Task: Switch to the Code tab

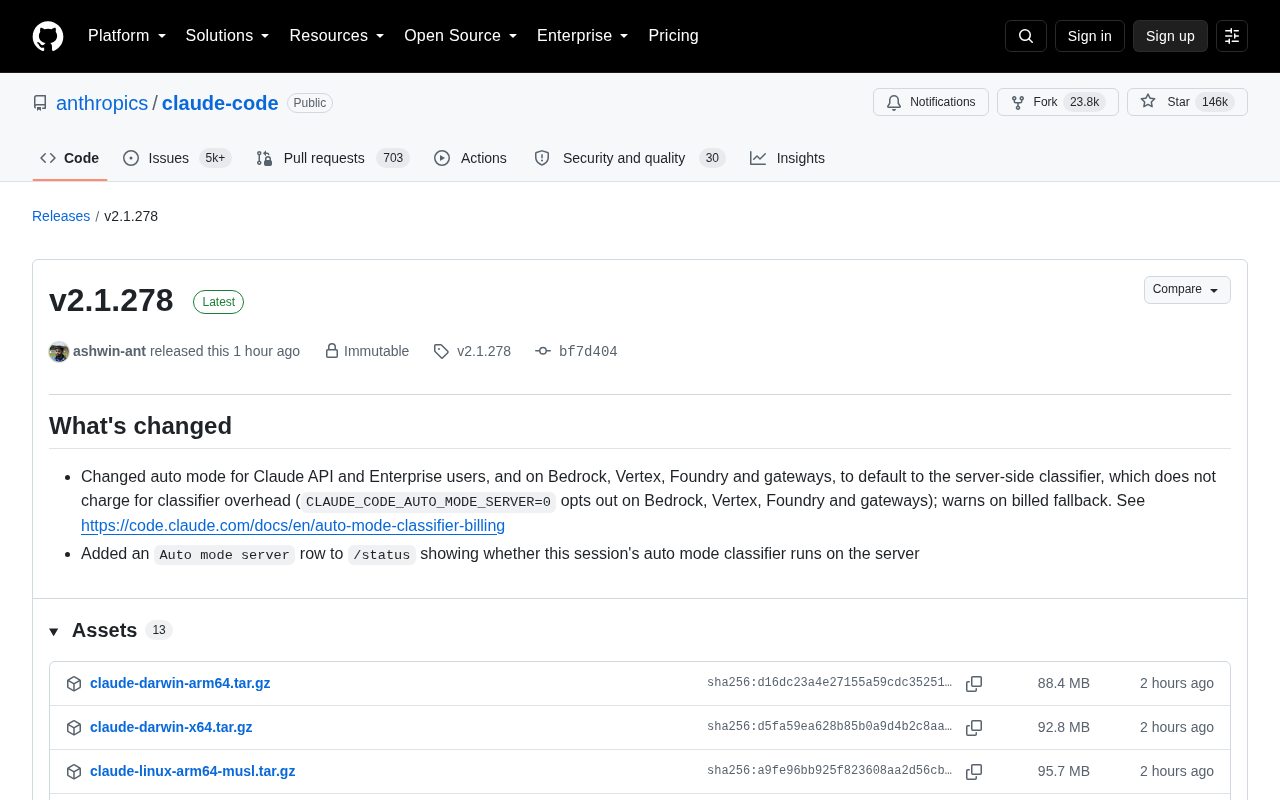Action: [70, 158]
